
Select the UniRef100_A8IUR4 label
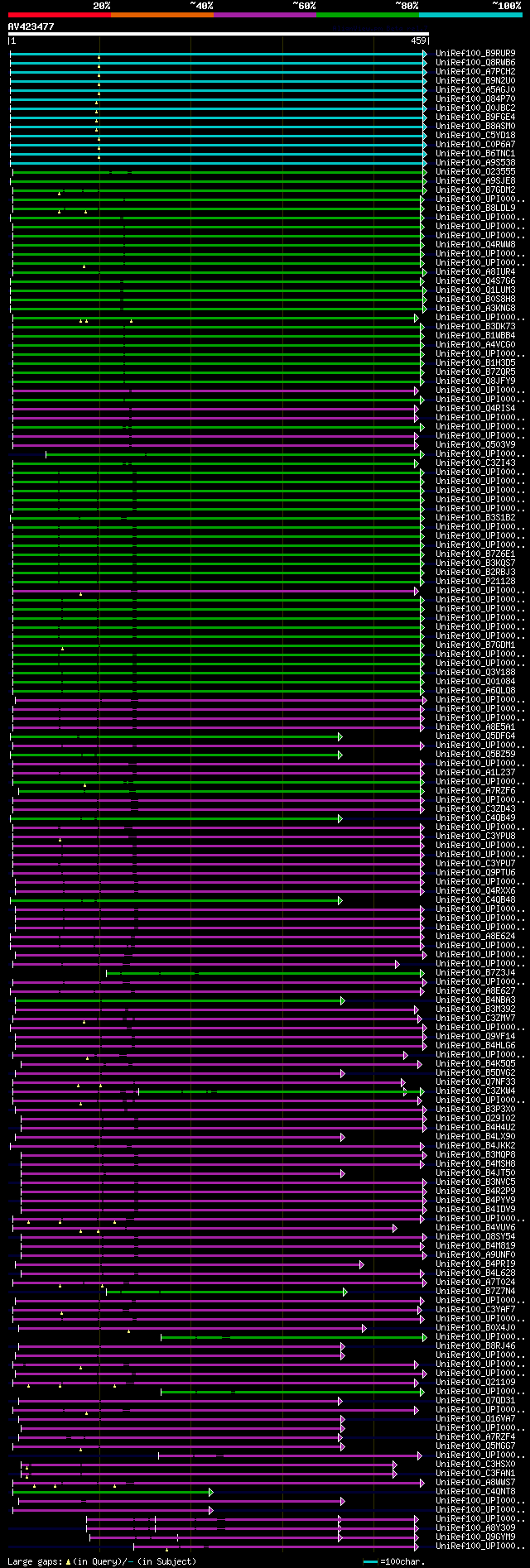point(475,272)
